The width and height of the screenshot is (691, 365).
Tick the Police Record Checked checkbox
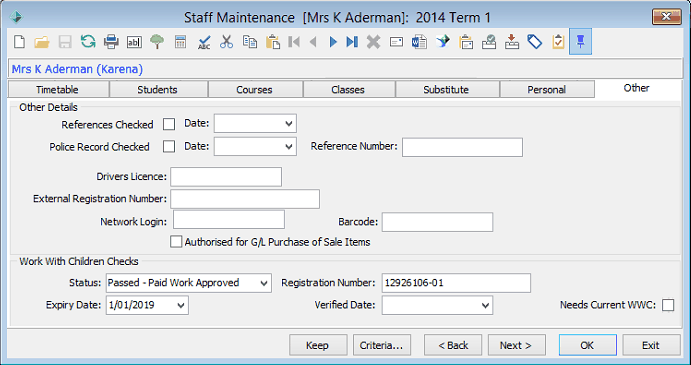click(169, 146)
